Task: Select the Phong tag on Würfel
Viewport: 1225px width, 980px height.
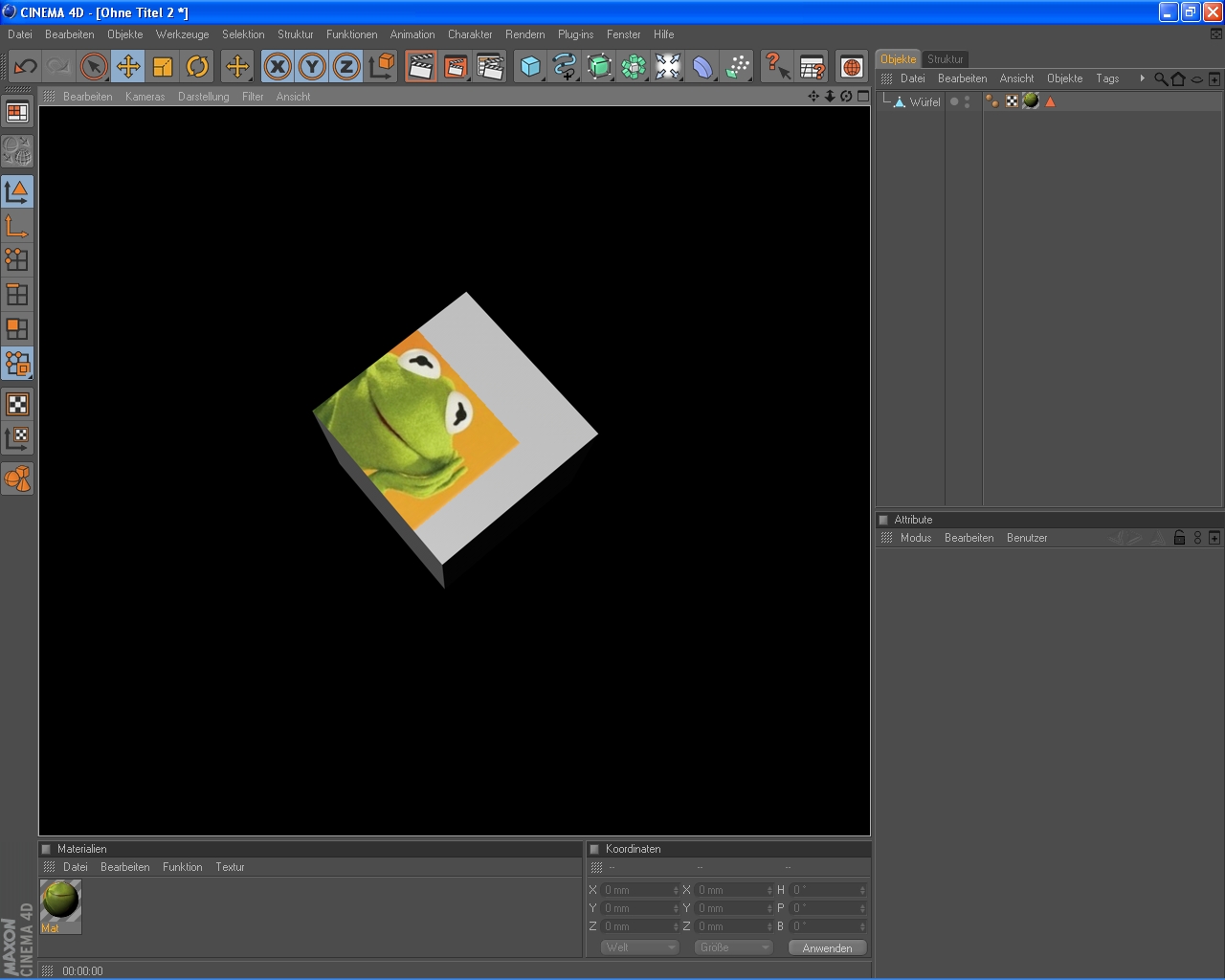Action: coord(992,101)
